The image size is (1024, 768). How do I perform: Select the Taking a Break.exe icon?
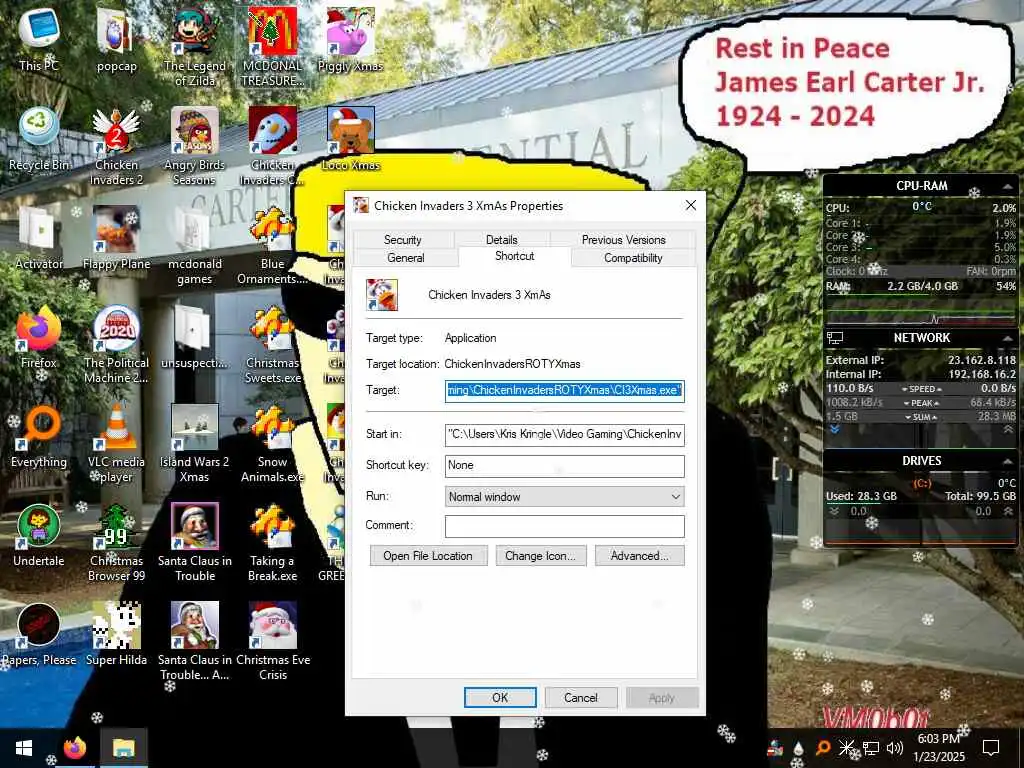click(272, 543)
